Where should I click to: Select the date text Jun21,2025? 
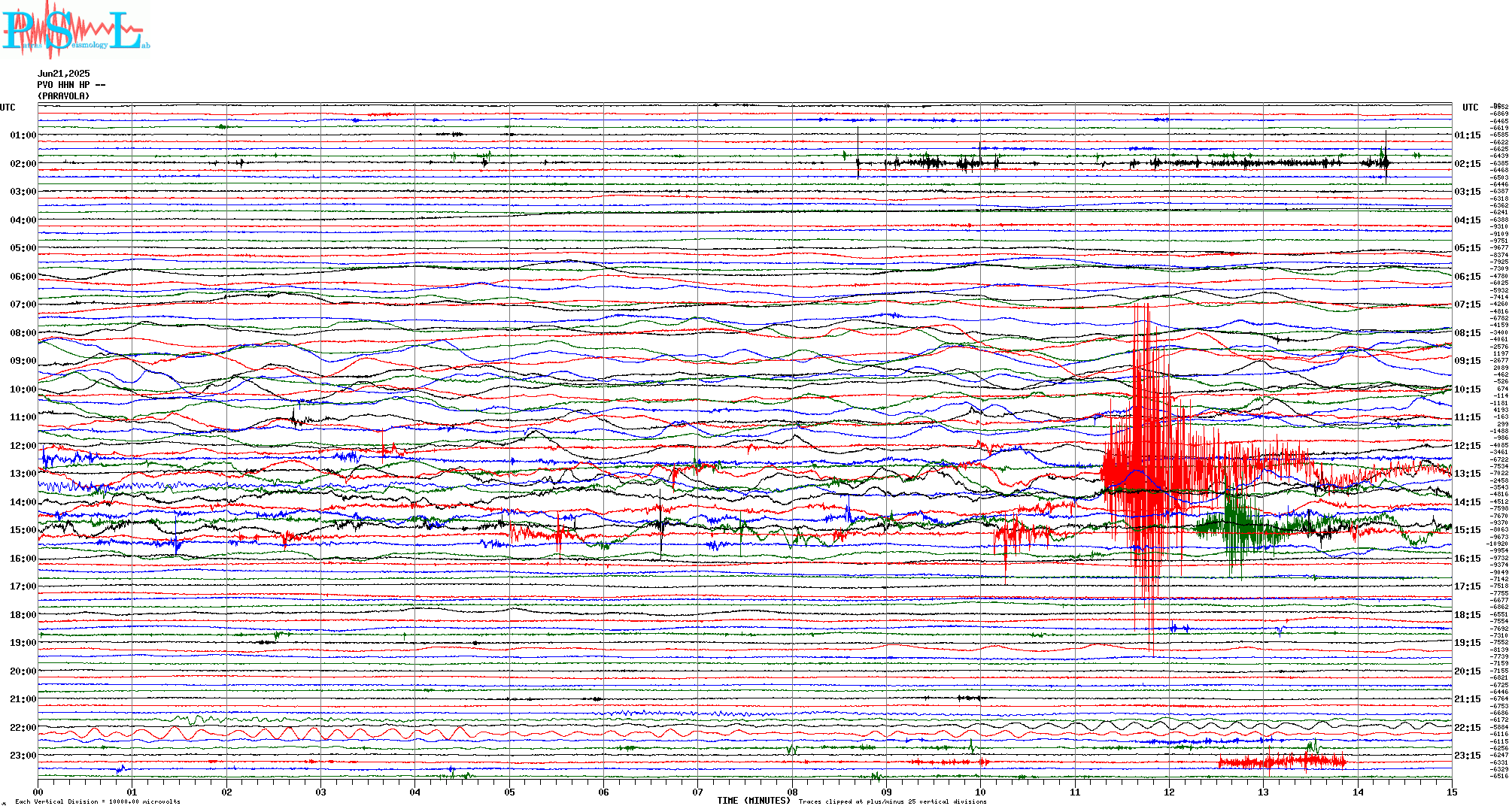pyautogui.click(x=64, y=74)
